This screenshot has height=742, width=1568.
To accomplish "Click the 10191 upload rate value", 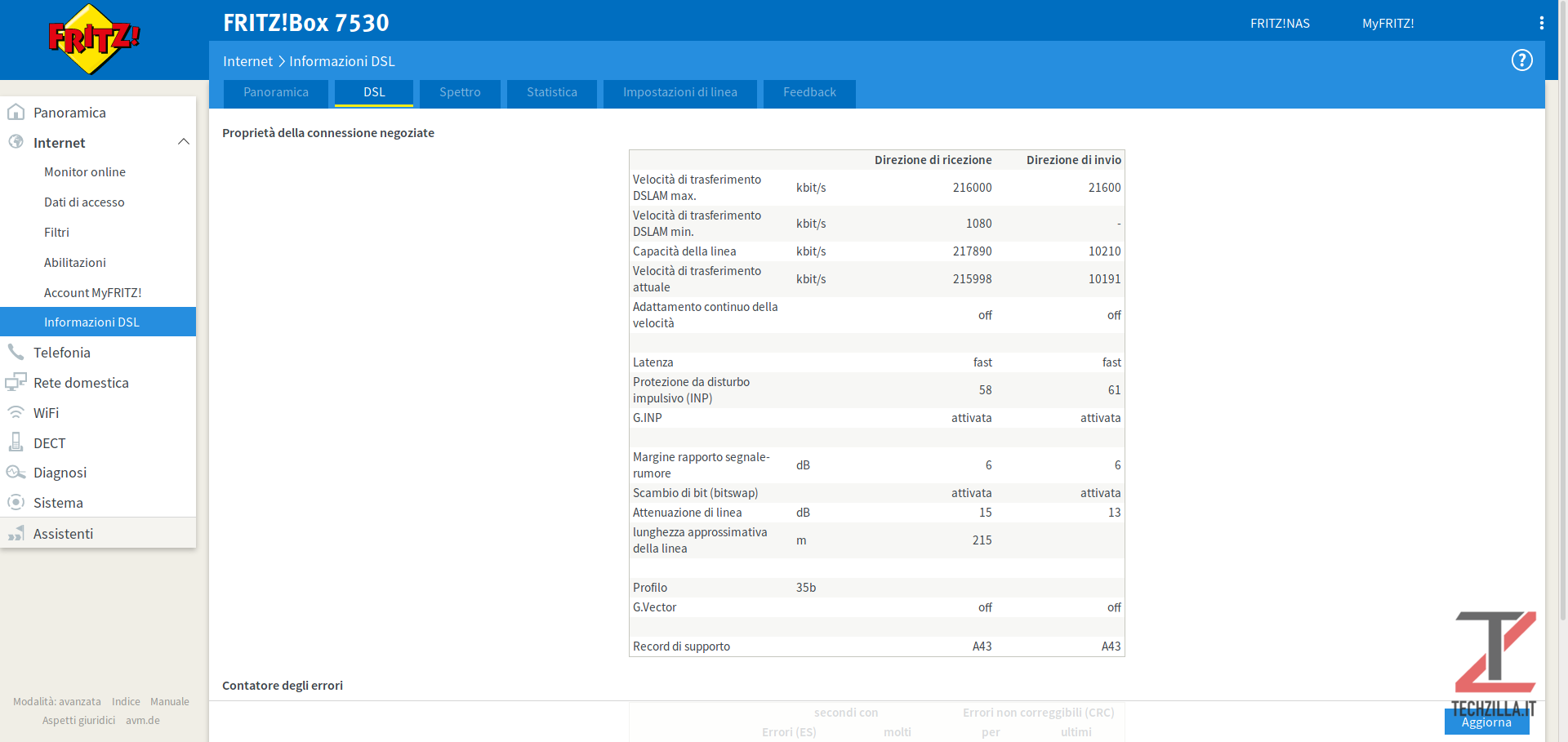I will [1104, 279].
